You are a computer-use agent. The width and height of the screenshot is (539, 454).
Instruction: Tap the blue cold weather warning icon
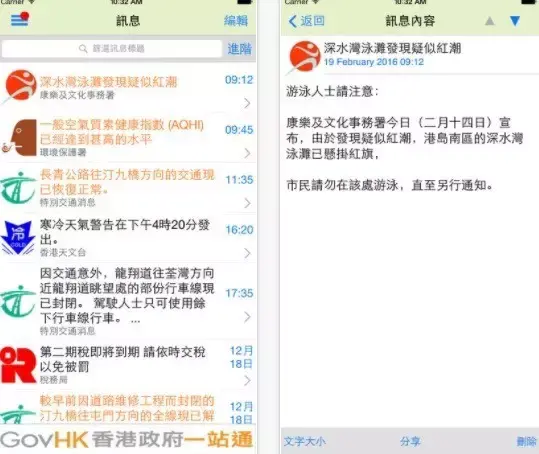[x=18, y=237]
